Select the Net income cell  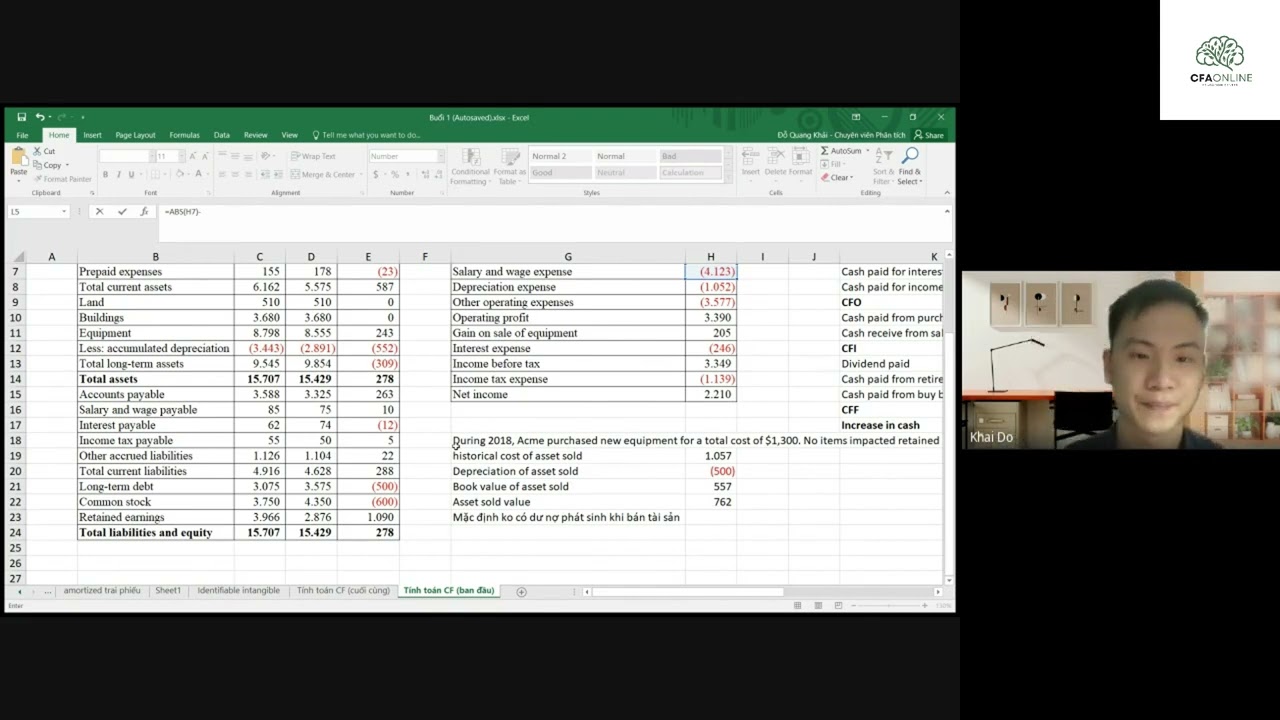click(568, 394)
